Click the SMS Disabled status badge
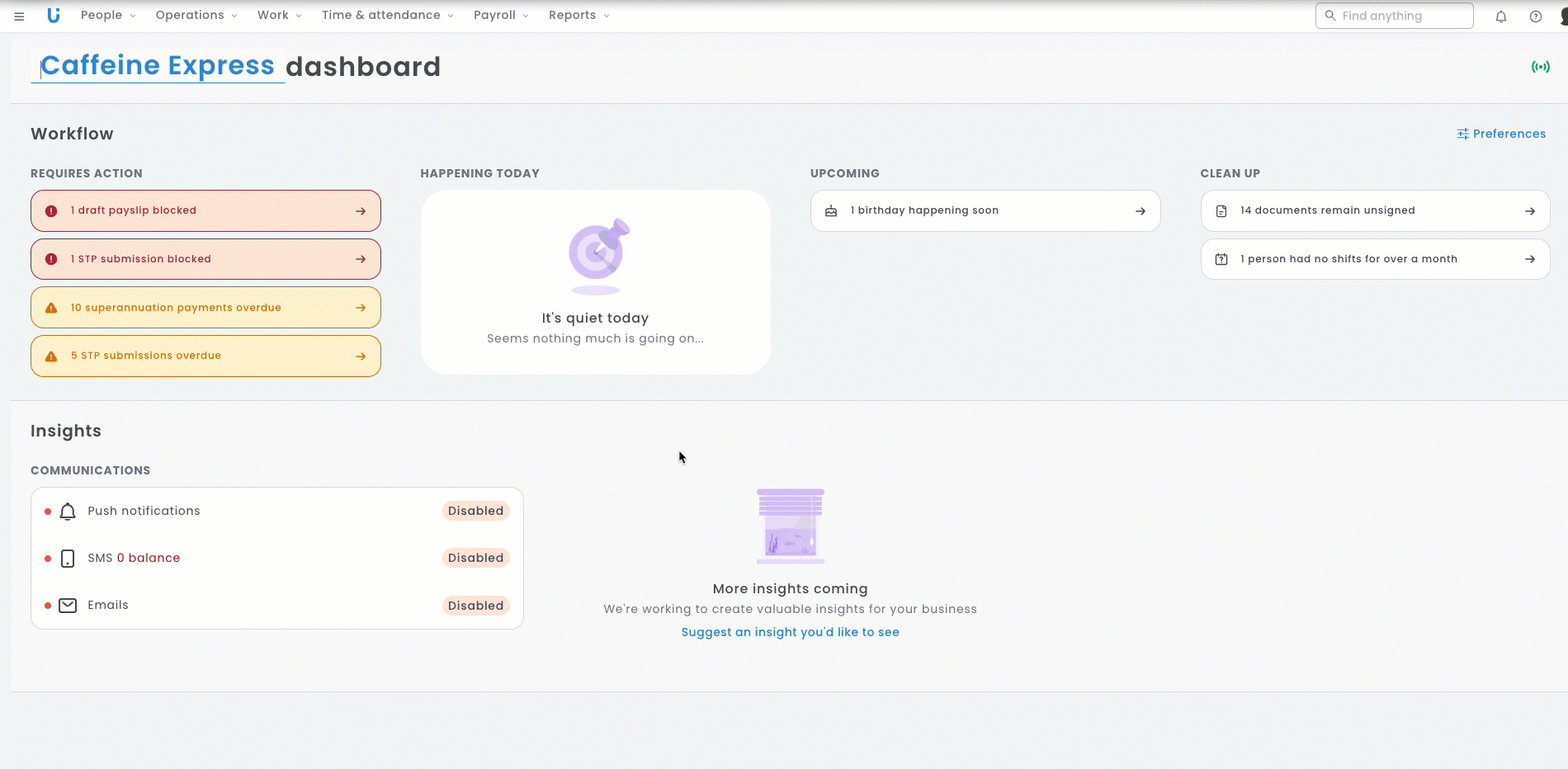The height and width of the screenshot is (769, 1568). click(475, 558)
